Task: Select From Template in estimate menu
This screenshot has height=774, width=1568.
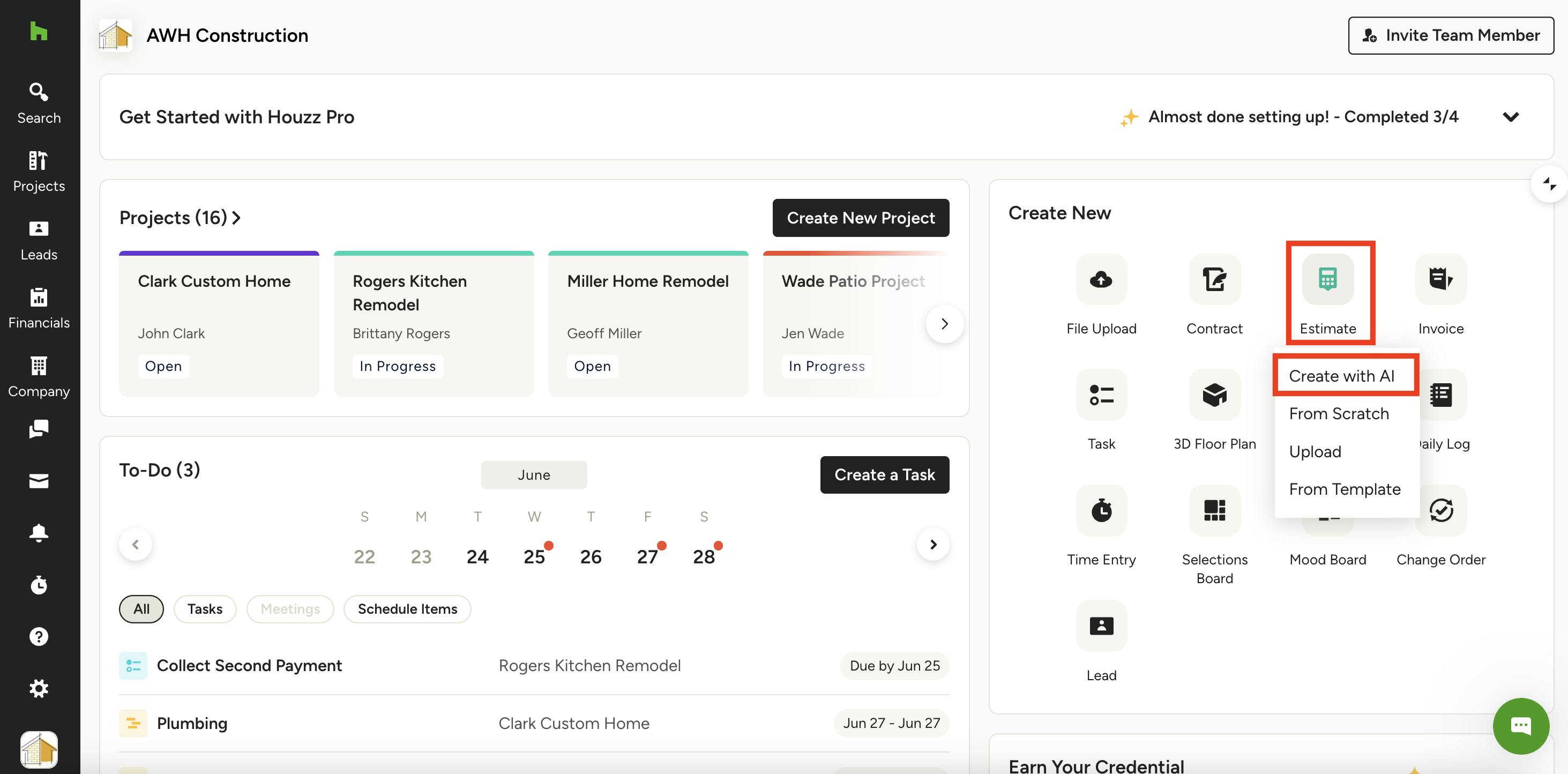Action: pos(1345,489)
